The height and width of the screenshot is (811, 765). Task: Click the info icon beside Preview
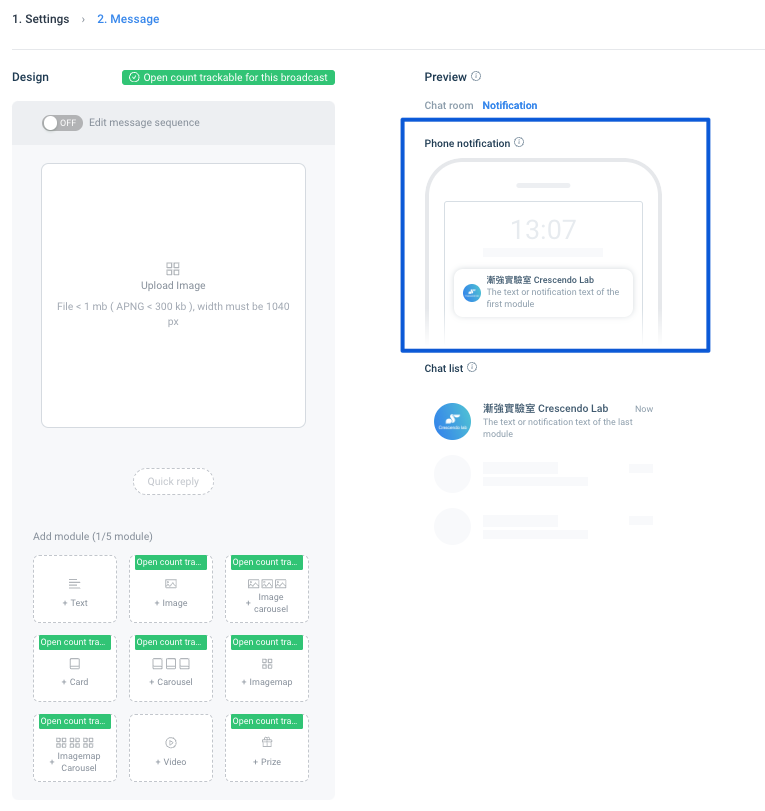tap(476, 76)
